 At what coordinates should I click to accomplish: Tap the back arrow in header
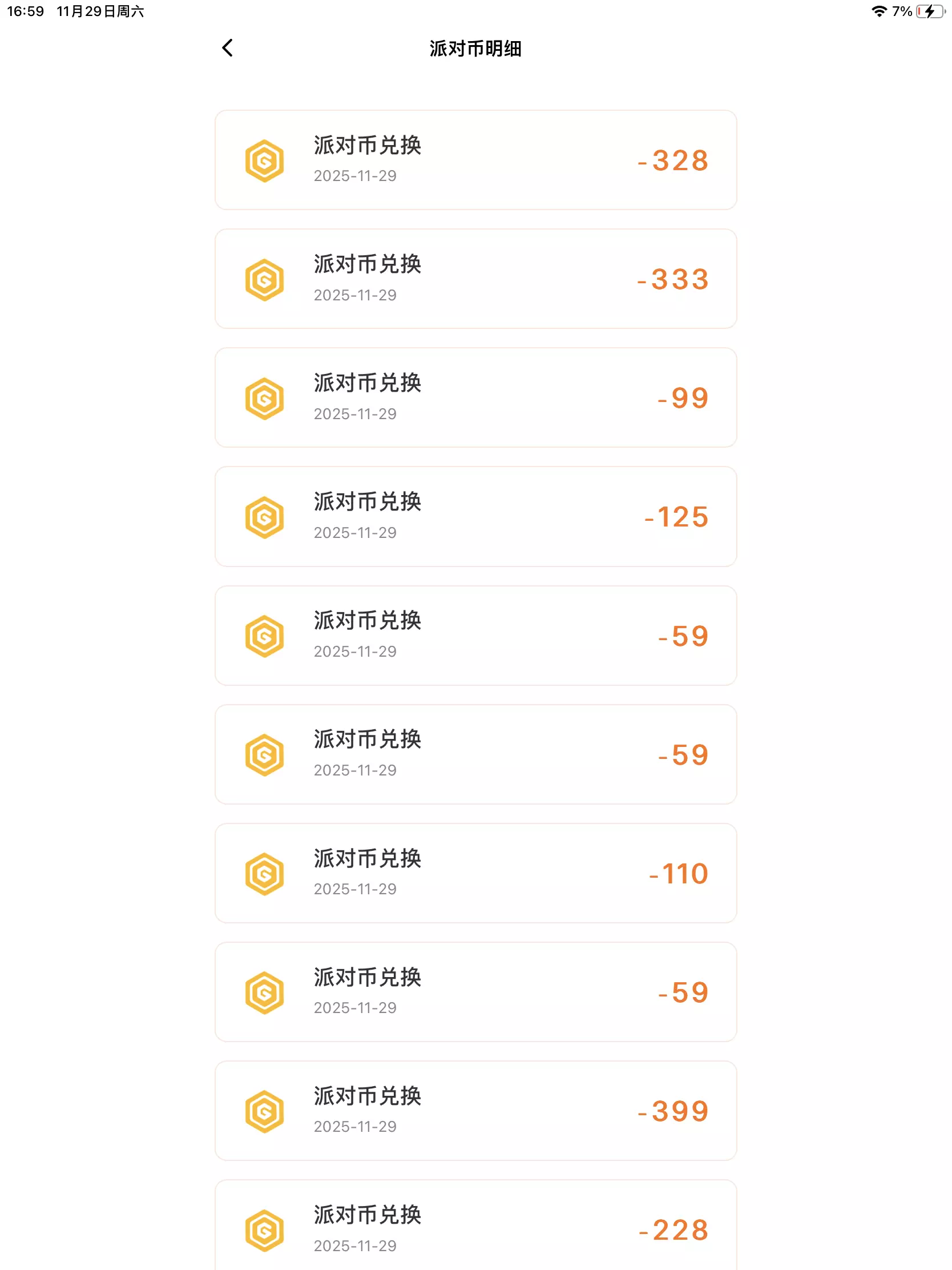point(227,48)
